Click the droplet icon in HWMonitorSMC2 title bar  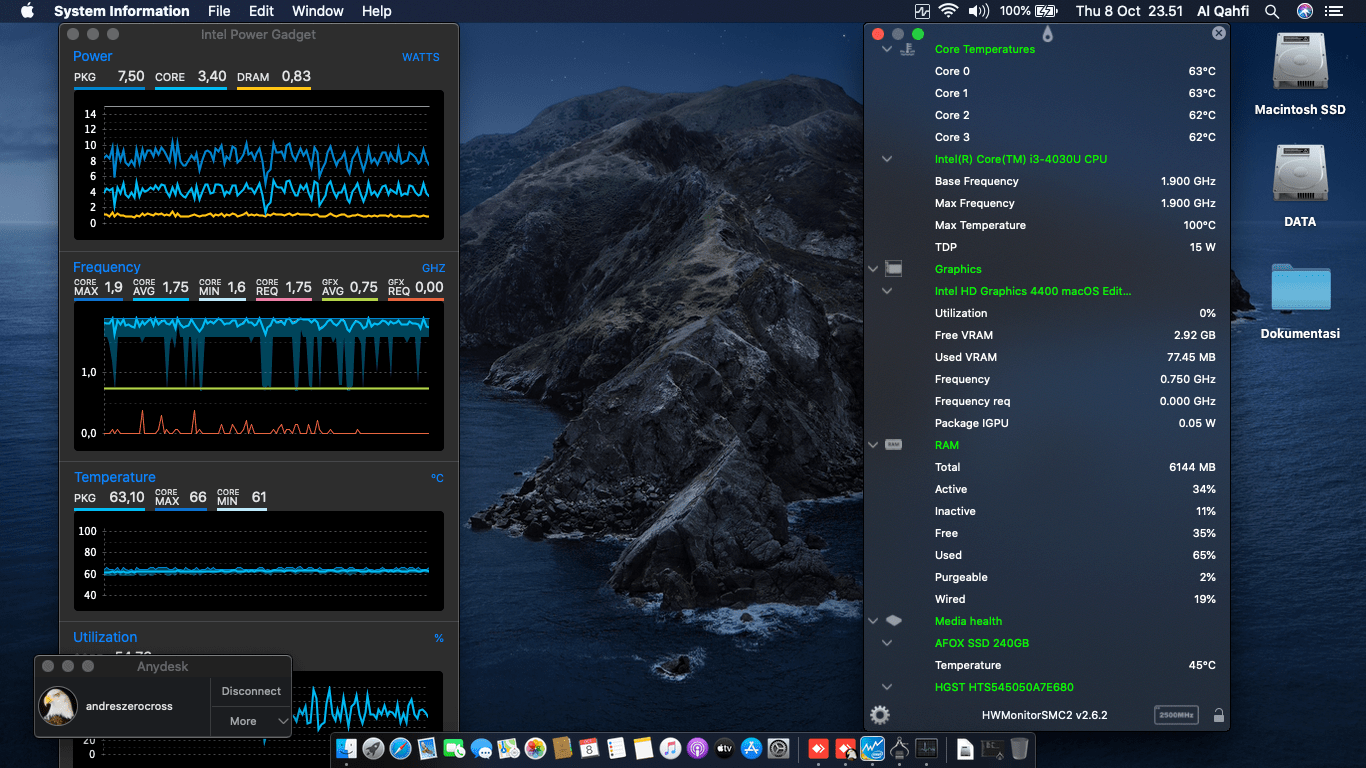pyautogui.click(x=1048, y=33)
